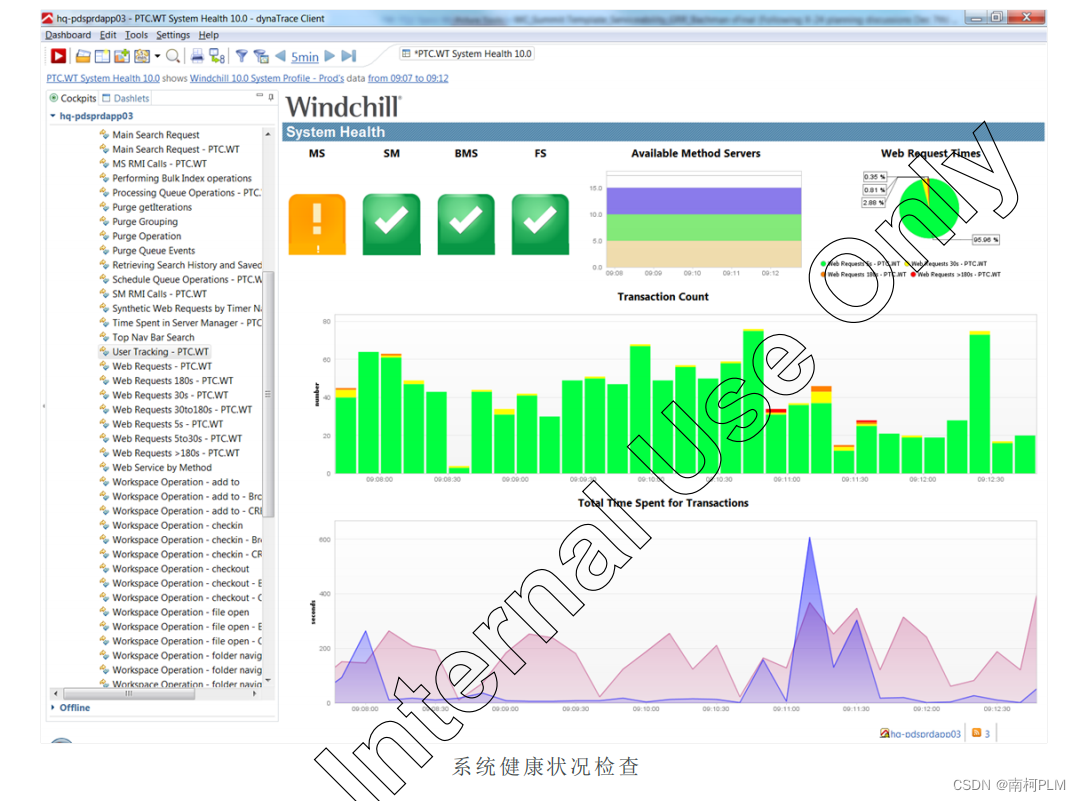Open the Settings menu
This screenshot has width=1081, height=801.
coord(172,34)
